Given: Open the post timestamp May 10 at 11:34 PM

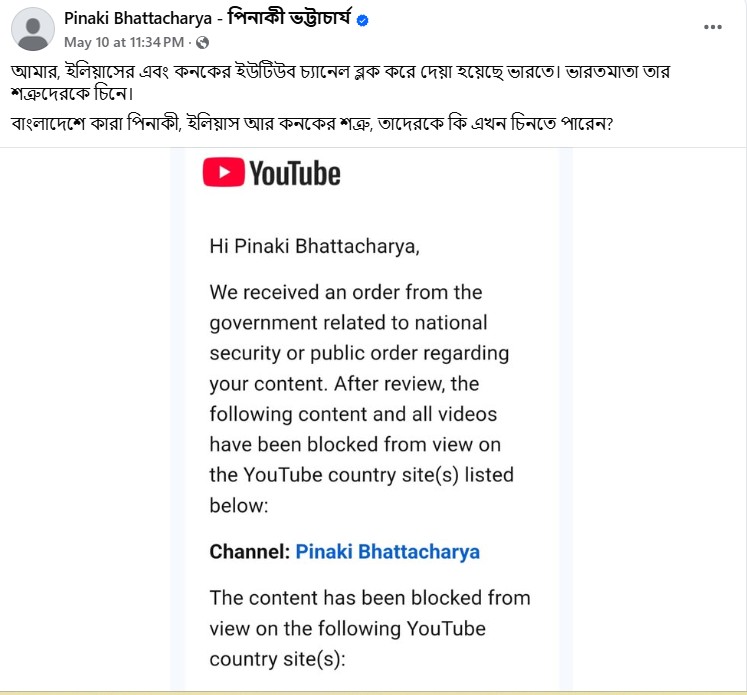Looking at the screenshot, I should point(123,42).
